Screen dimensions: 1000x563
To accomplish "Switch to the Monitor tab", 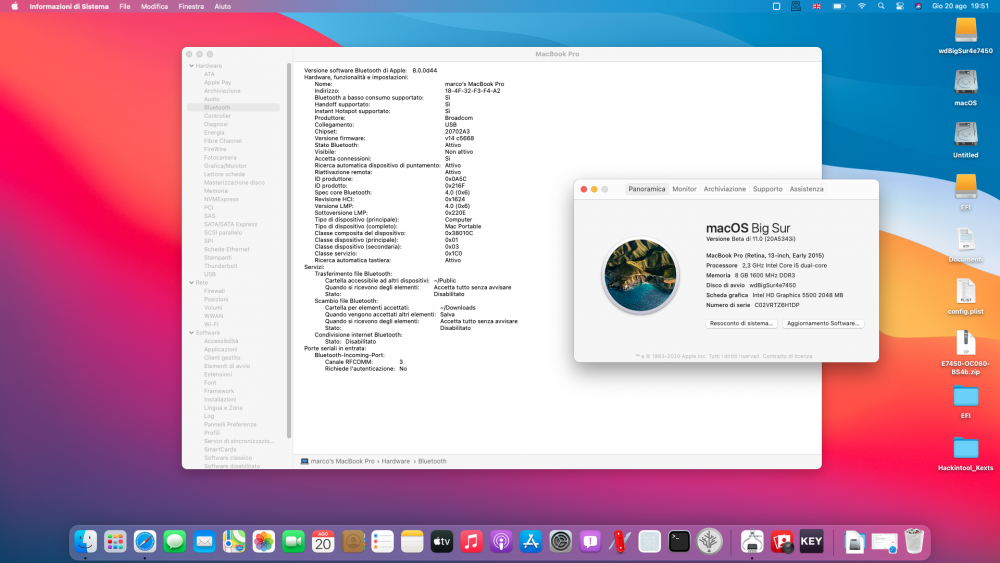I will 684,189.
